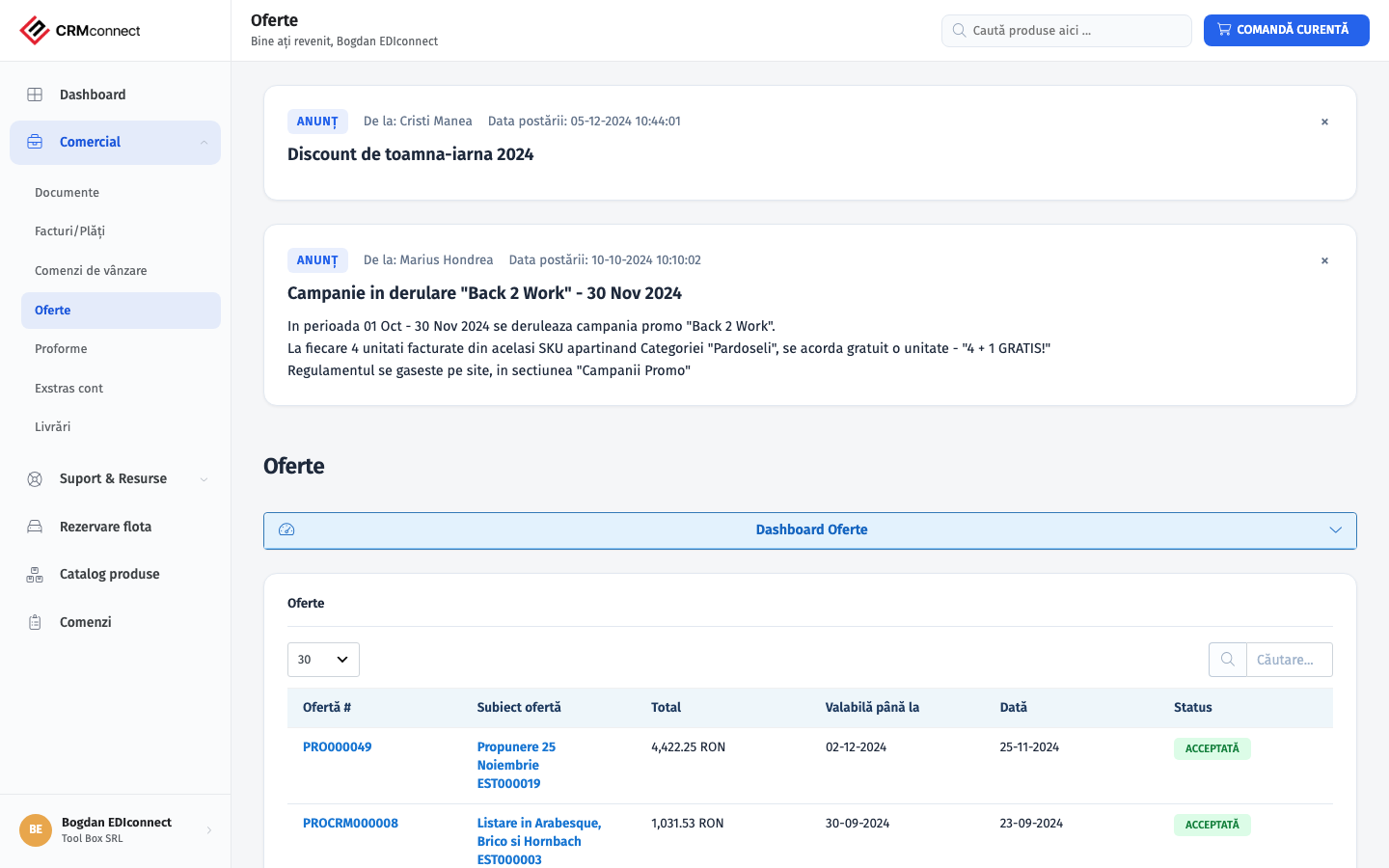Open offer PROCRM000008 link
This screenshot has width=1389, height=868.
(x=350, y=824)
